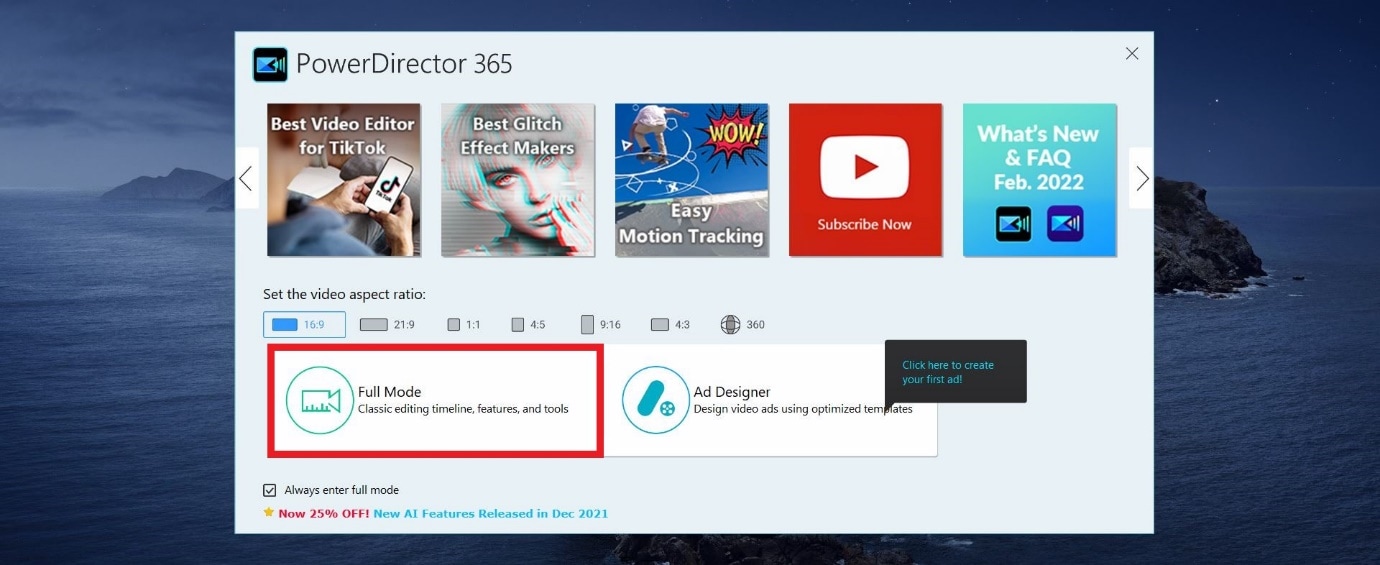1380x565 pixels.
Task: Launch Full Mode classic editing
Action: [435, 400]
